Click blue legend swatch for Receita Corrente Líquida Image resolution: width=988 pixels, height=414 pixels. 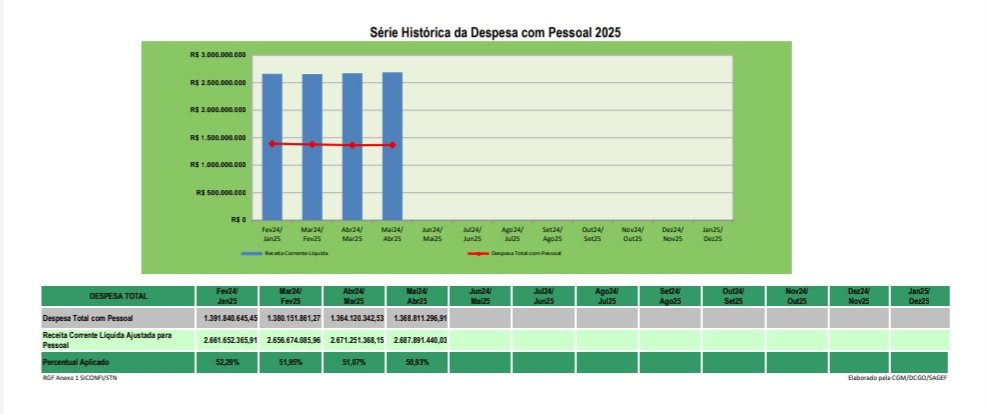tap(251, 254)
